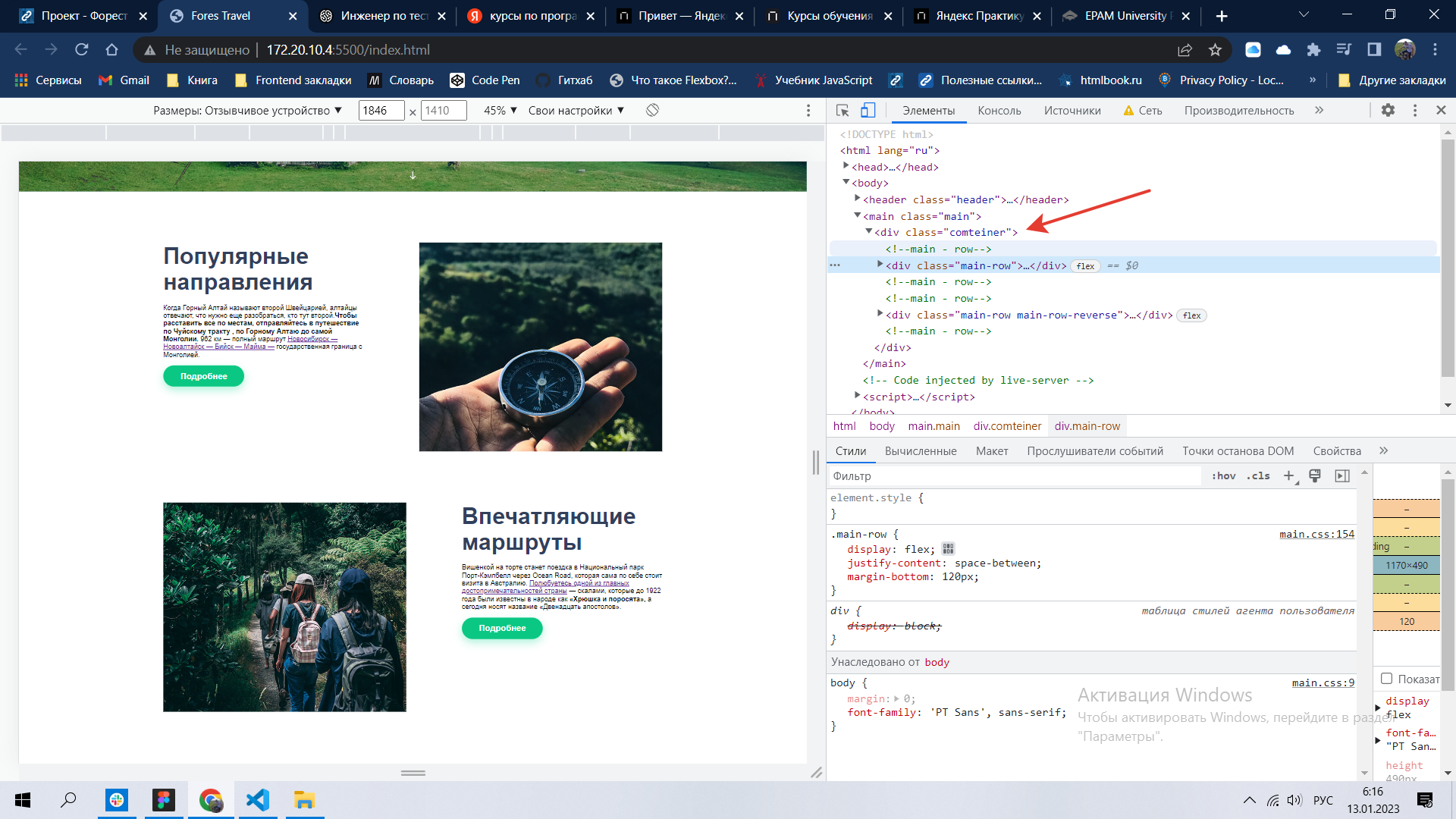Viewport: 1456px width, 819px height.
Task: Click the rotate device orientation icon
Action: click(x=652, y=110)
